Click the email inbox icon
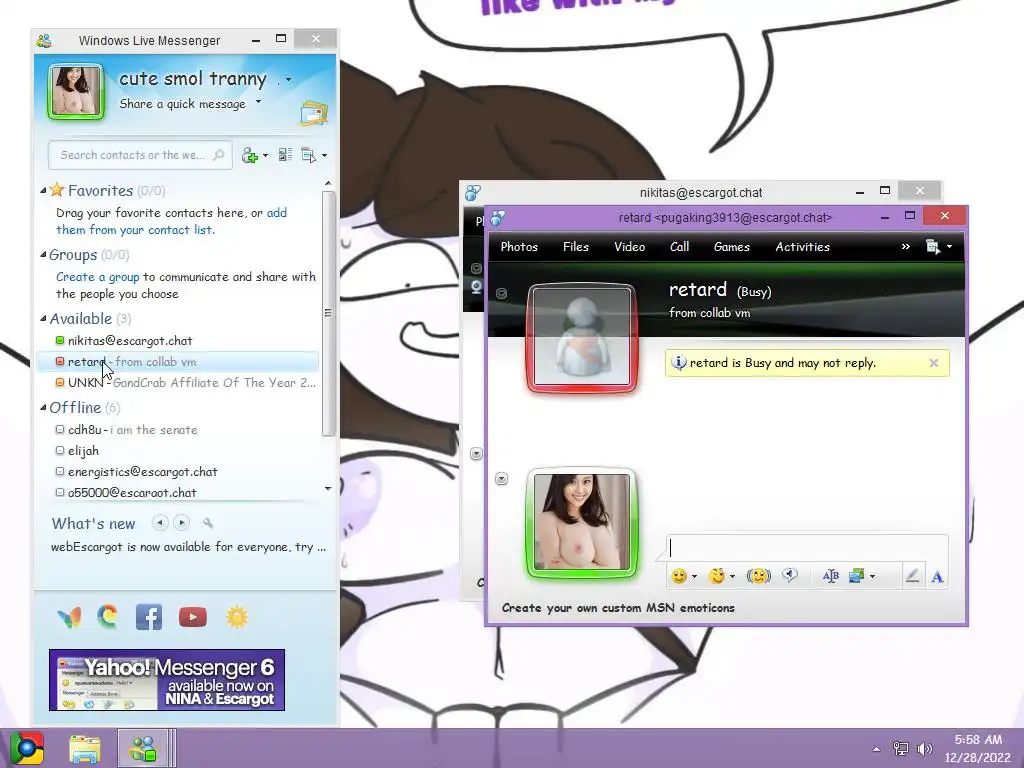1024x768 pixels. (313, 113)
